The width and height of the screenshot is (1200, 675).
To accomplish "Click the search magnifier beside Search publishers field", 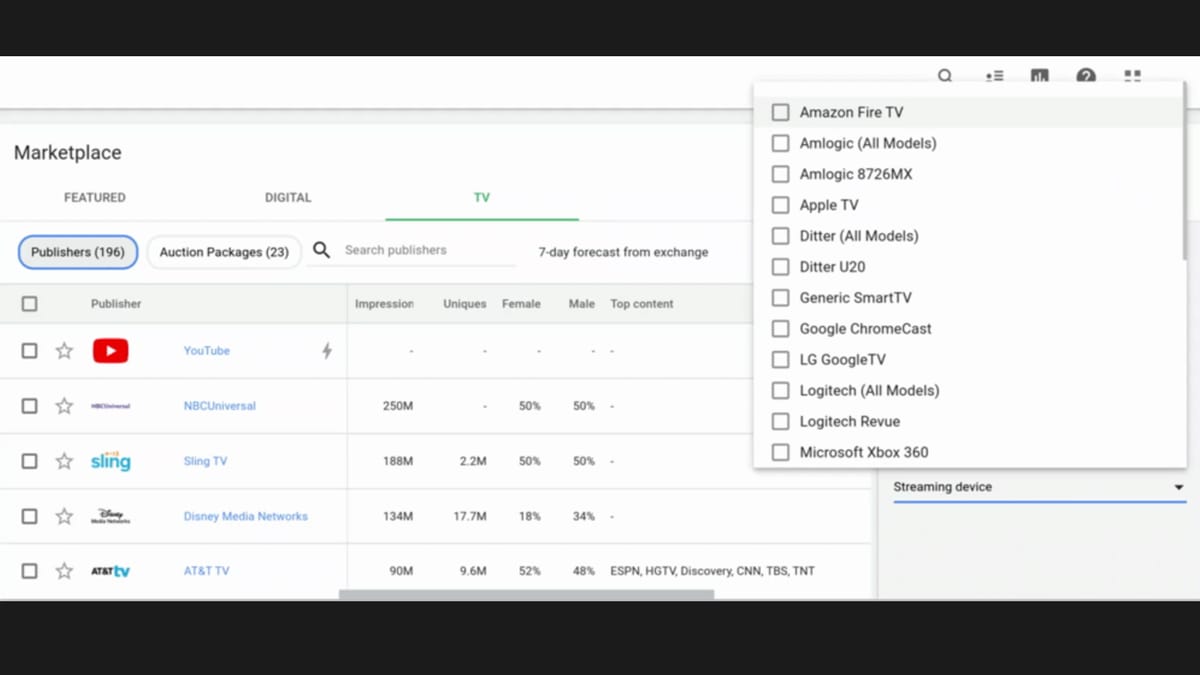I will 321,250.
